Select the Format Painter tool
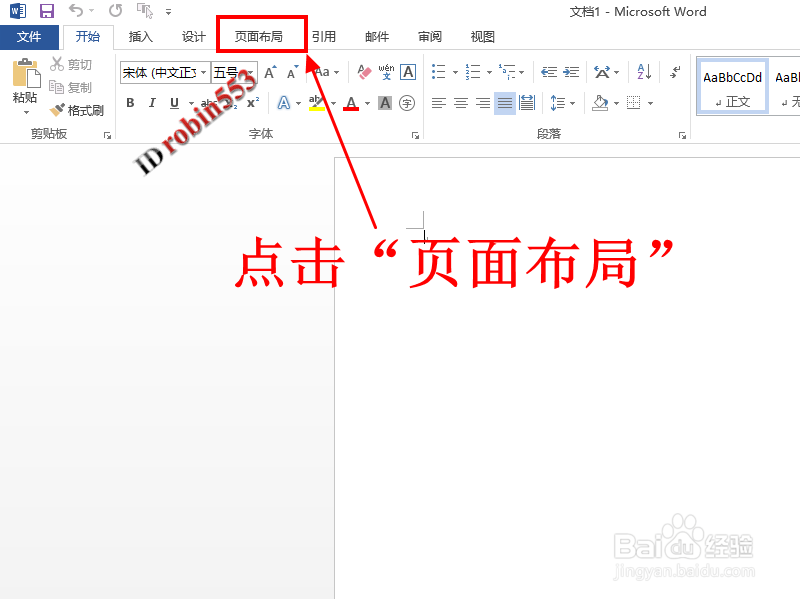Viewport: 800px width, 599px height. tap(75, 110)
